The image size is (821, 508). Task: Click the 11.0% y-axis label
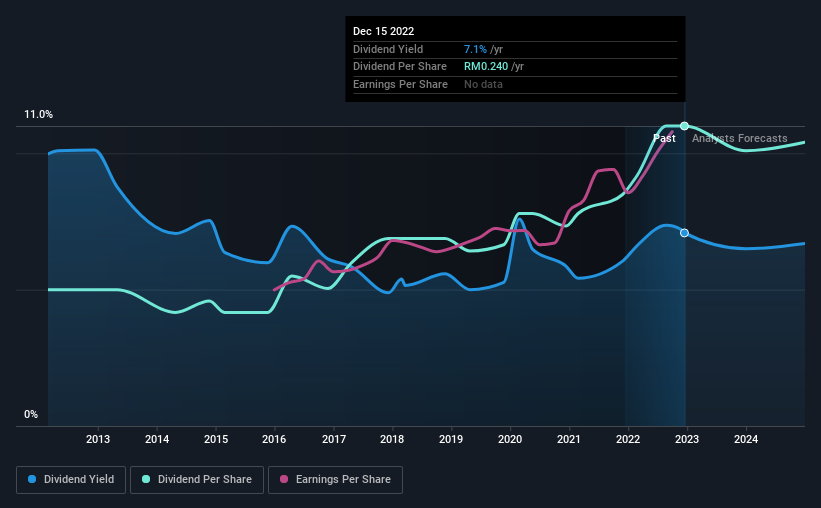pos(38,114)
